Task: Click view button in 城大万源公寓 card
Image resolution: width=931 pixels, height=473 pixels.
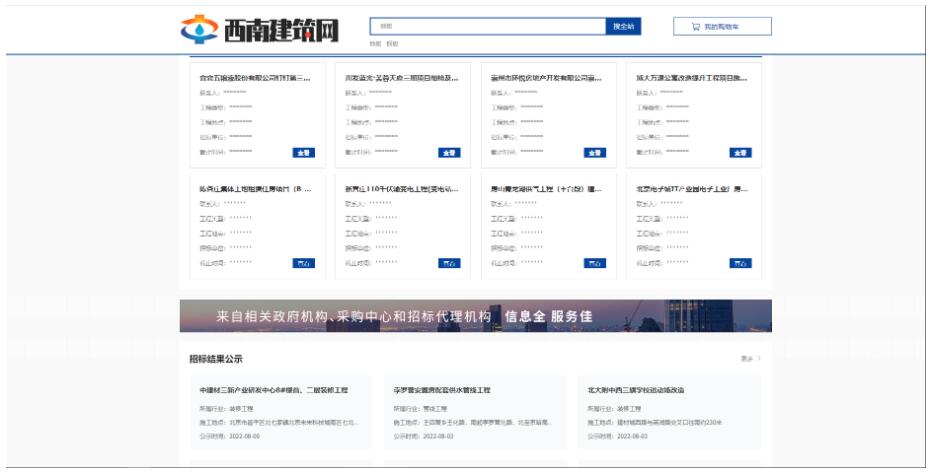Action: 740,153
